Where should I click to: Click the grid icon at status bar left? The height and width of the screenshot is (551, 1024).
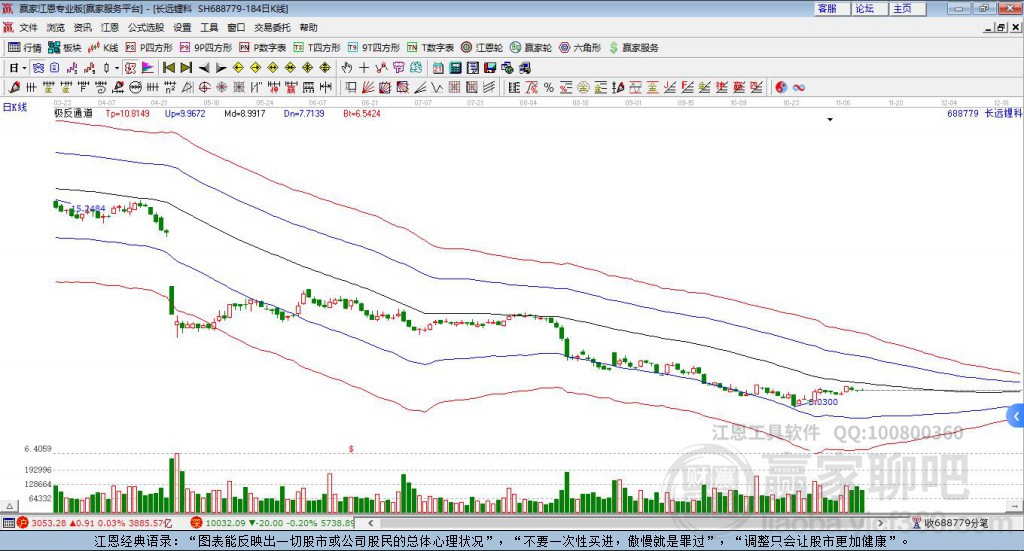[x=8, y=523]
